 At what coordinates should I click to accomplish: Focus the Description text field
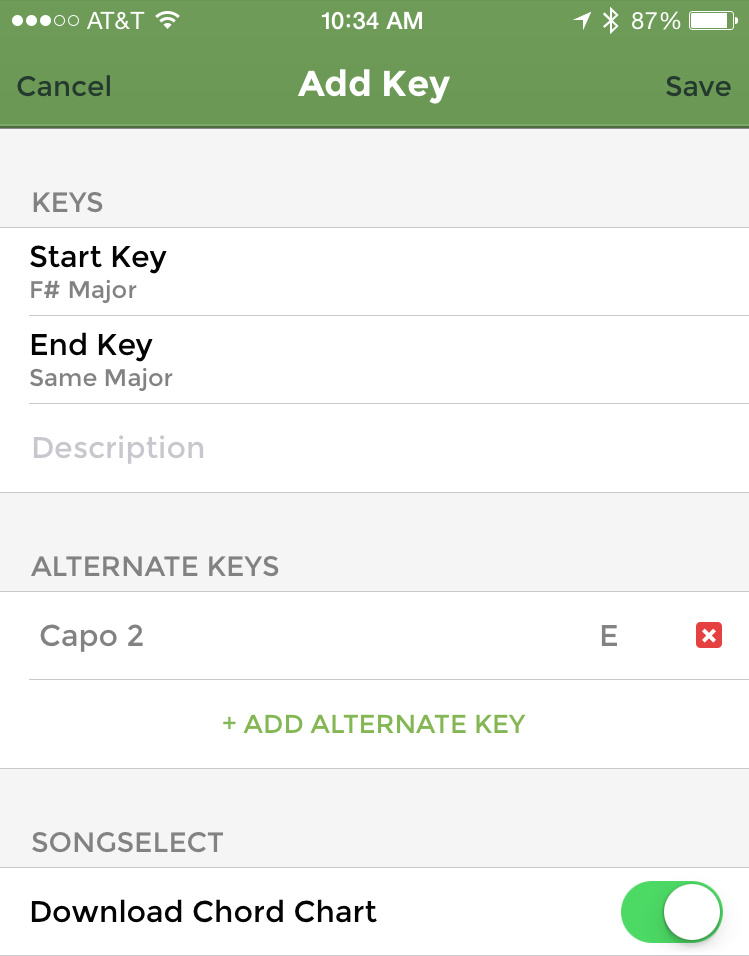(x=374, y=448)
